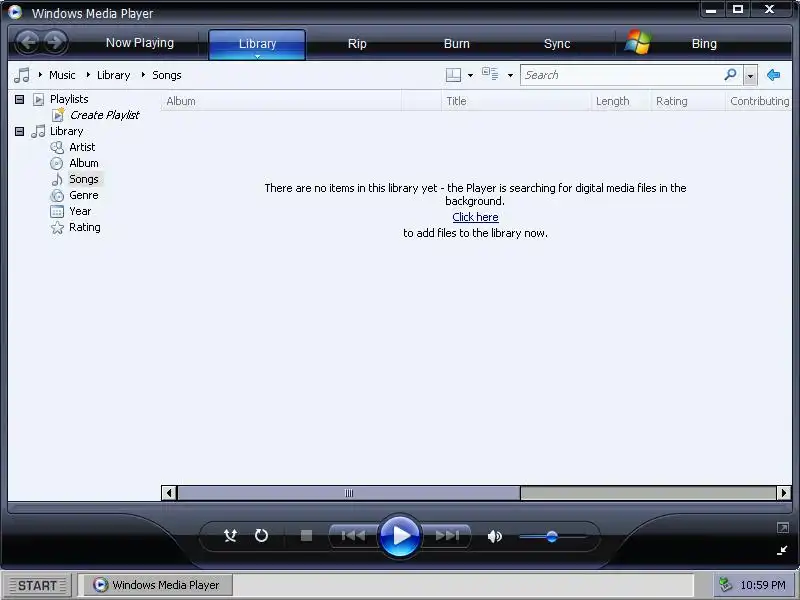
Task: Switch to compact mode icon
Action: [782, 550]
